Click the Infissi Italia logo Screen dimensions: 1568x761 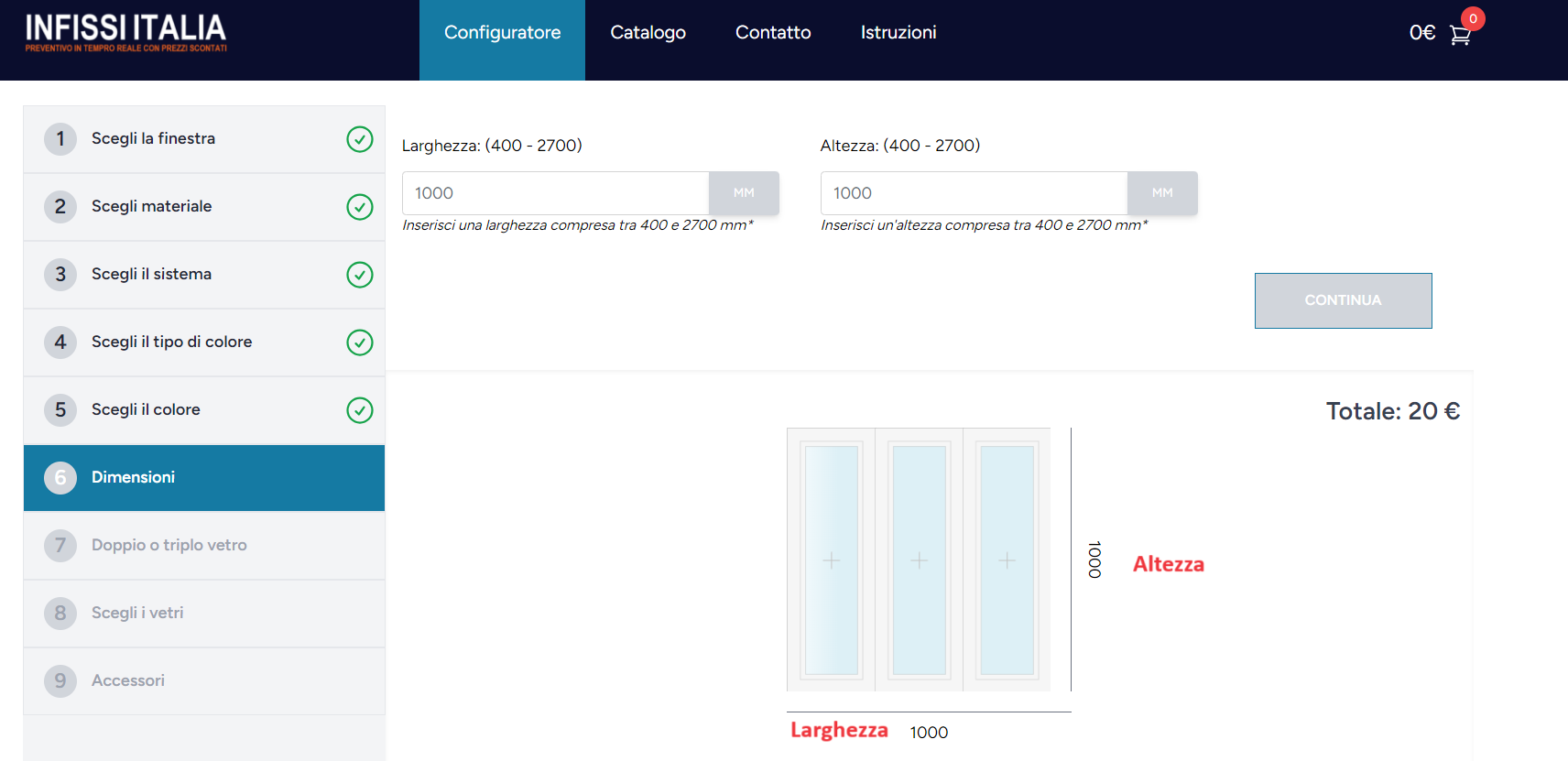click(125, 32)
